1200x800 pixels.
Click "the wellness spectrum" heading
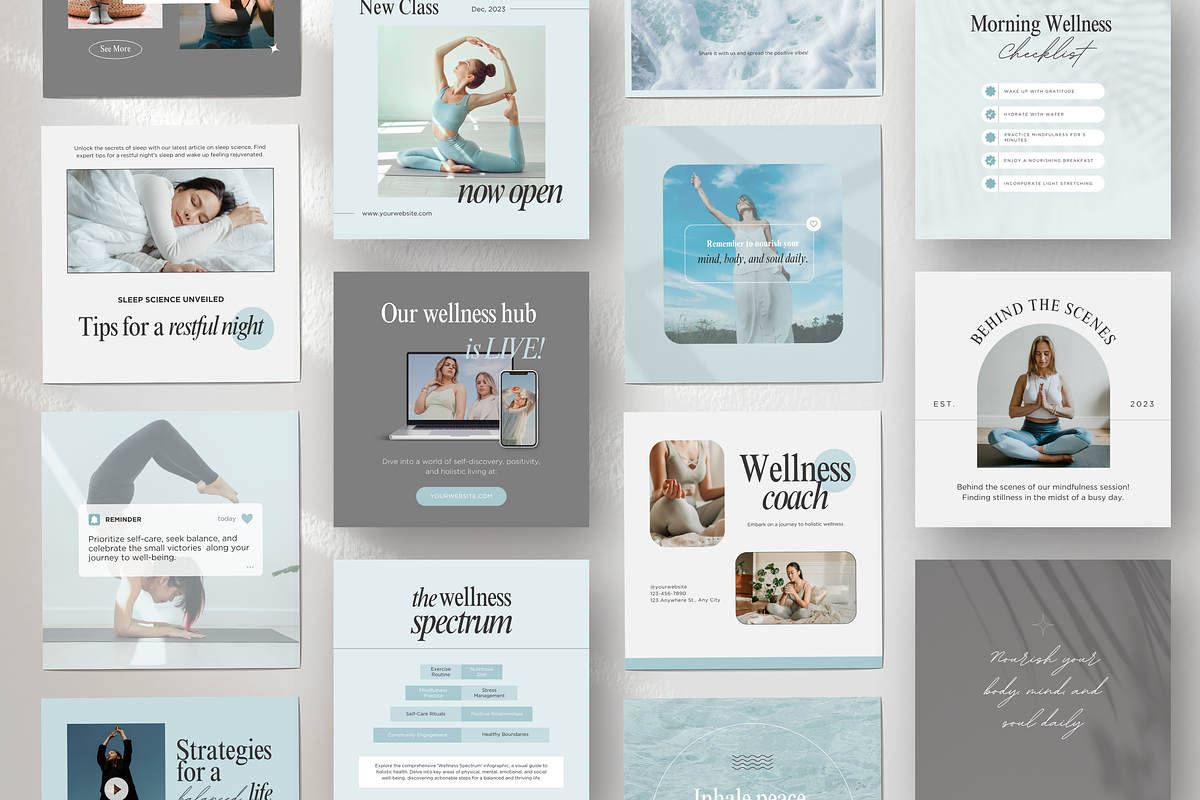click(461, 611)
